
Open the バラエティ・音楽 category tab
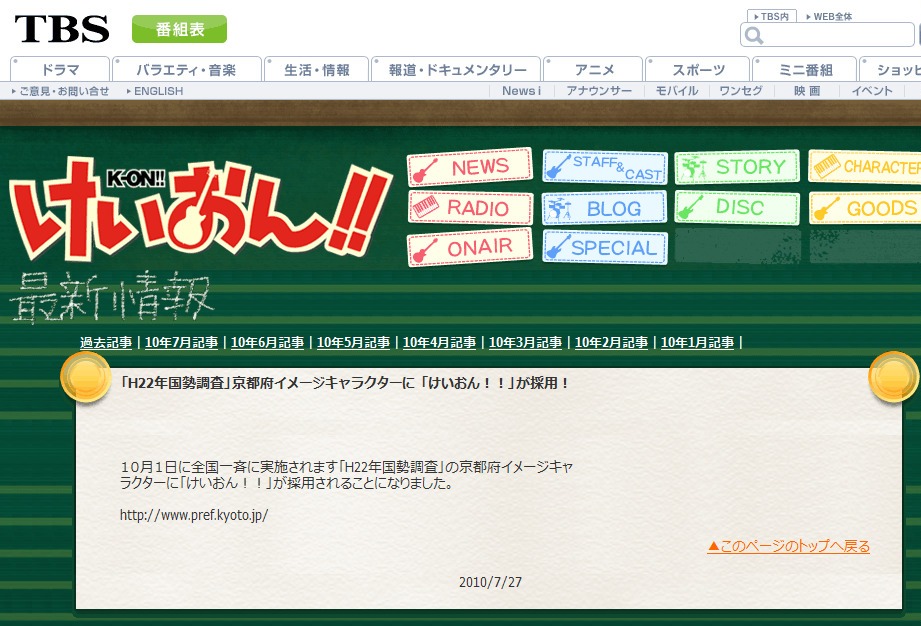[186, 69]
